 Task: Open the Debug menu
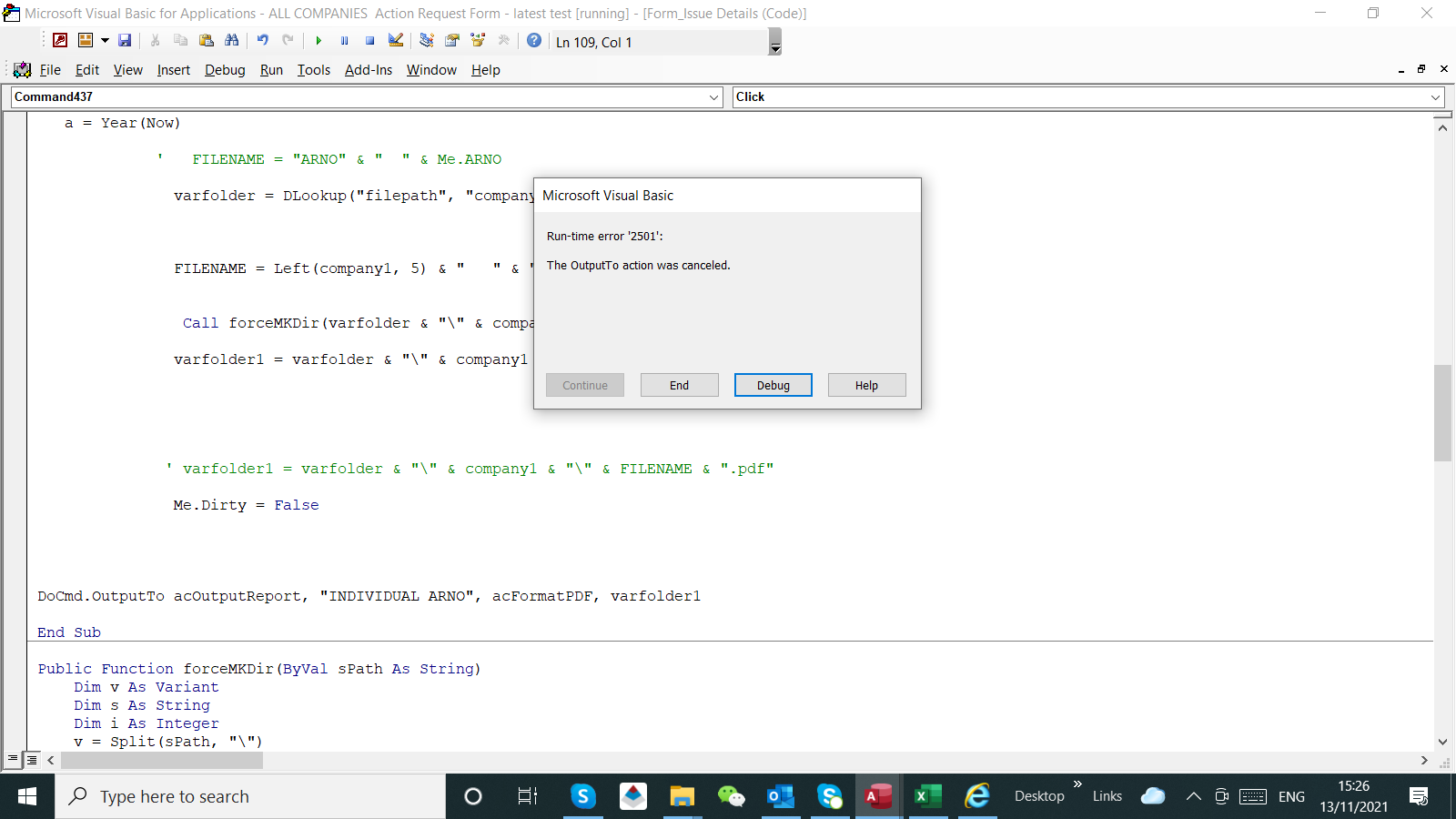coord(225,70)
